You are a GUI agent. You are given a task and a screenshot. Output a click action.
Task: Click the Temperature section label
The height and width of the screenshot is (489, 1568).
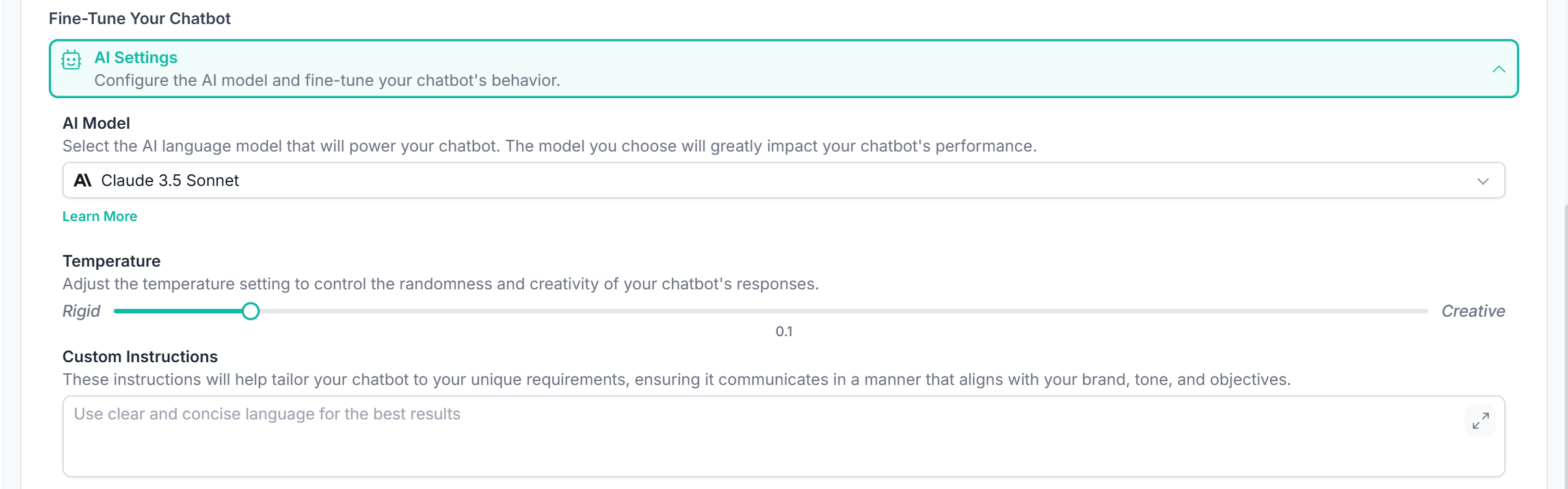pyautogui.click(x=111, y=261)
